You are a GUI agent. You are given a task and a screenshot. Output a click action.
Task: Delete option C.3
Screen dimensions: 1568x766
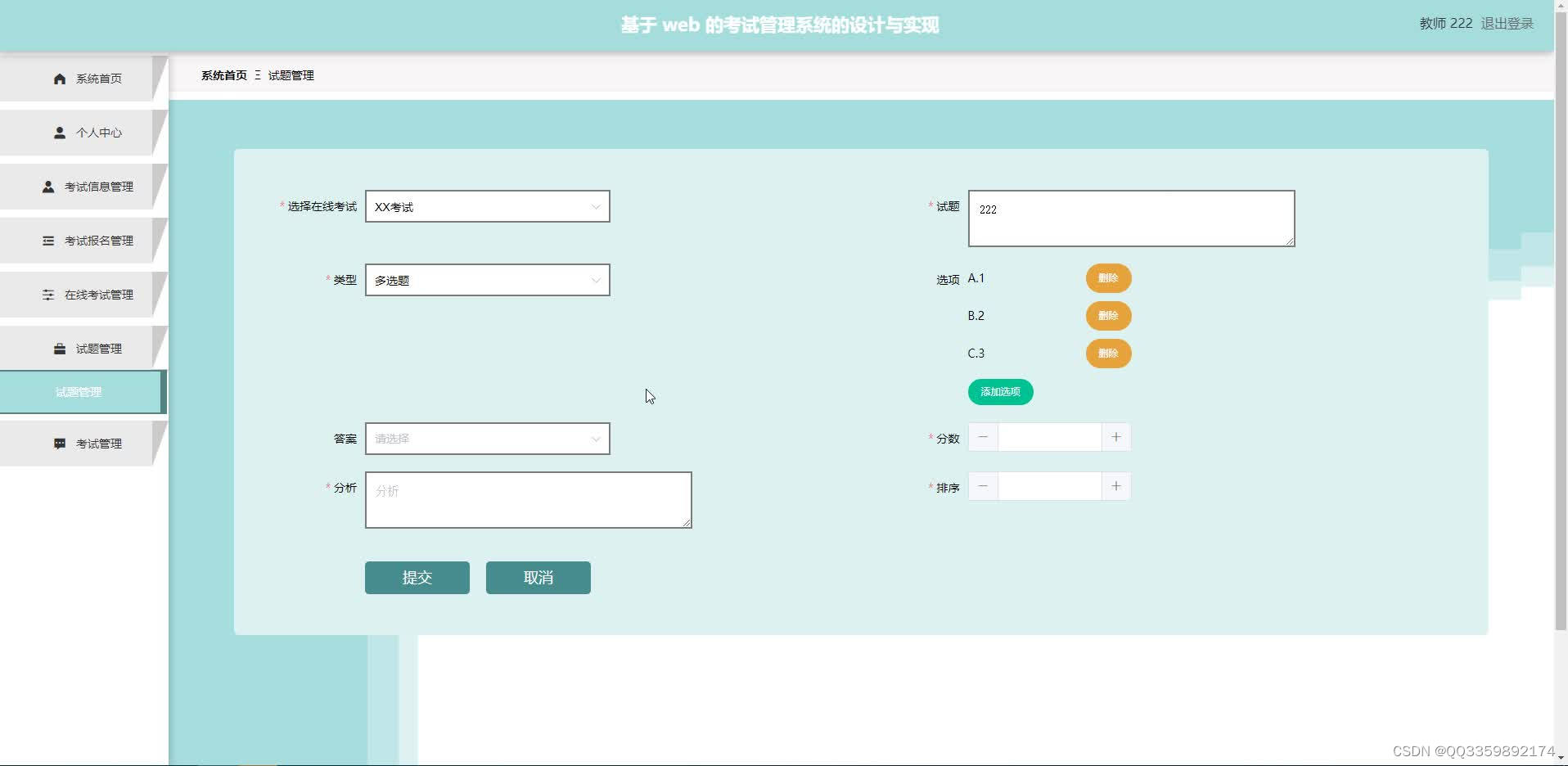(x=1108, y=354)
